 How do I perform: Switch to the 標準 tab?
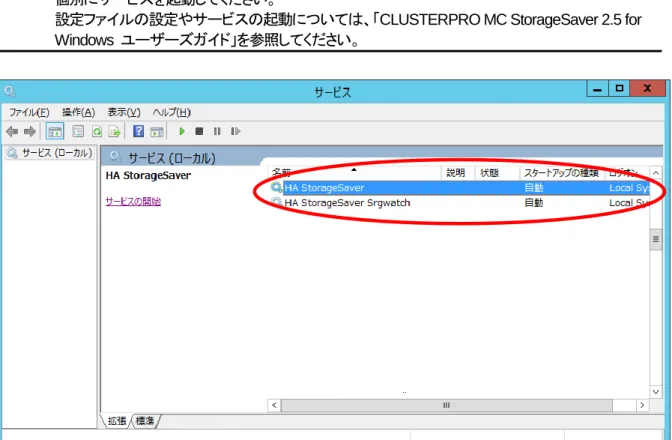(145, 421)
